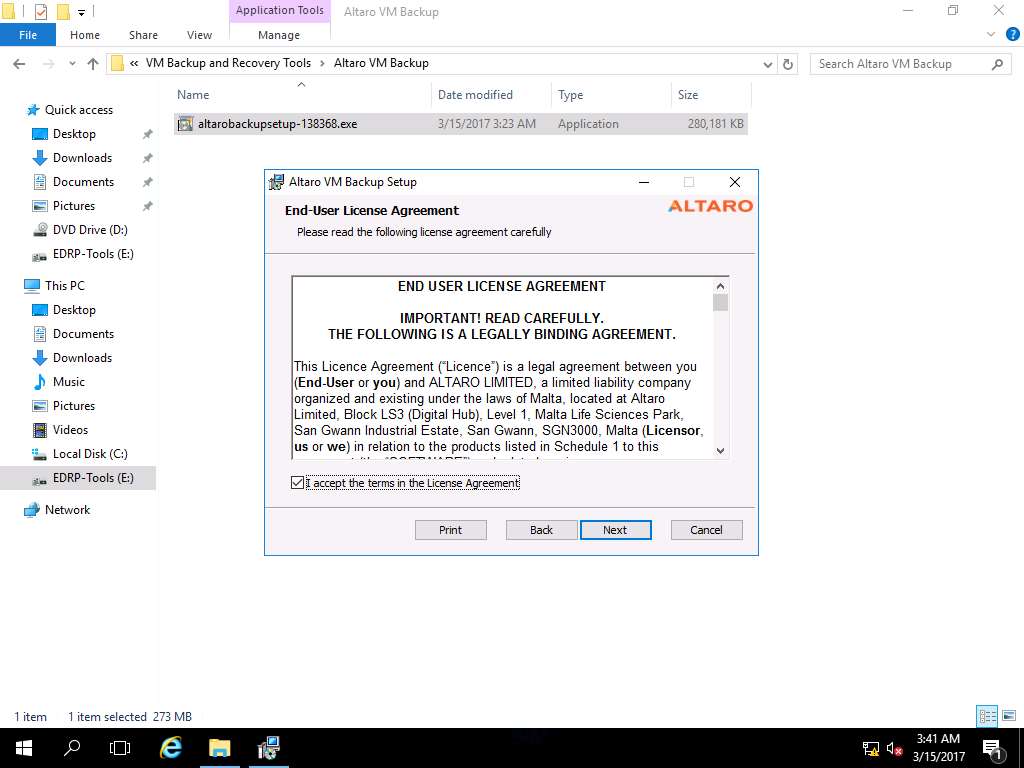Click the license agreement scrollbar thumb
Screen dimensions: 1024x768
click(720, 302)
